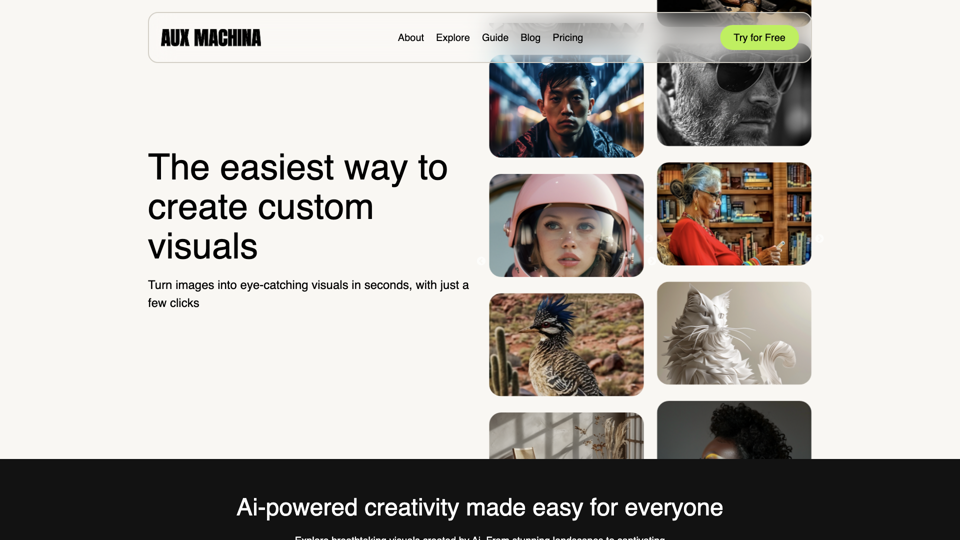Select the pink astronaut helmet woman image

point(566,225)
